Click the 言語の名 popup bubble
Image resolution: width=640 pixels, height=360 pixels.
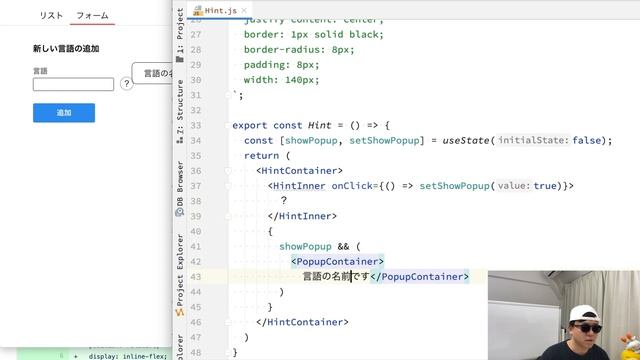point(152,73)
